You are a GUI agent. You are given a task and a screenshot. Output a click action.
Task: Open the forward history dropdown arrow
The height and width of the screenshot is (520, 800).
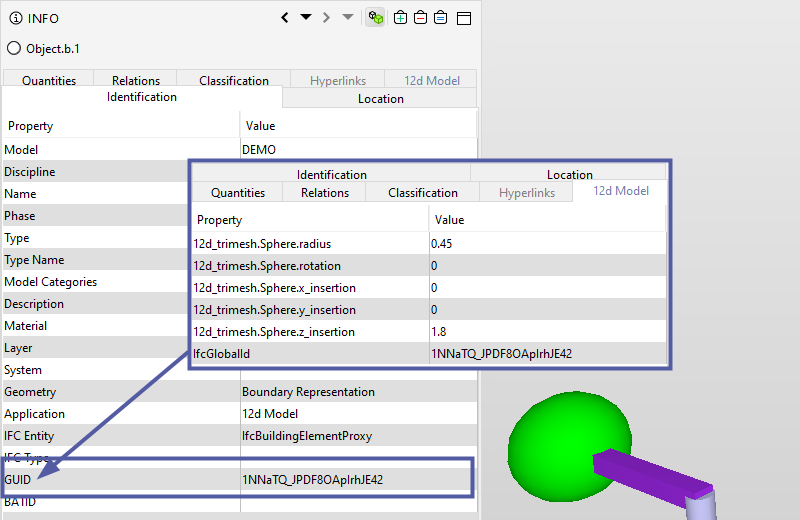pyautogui.click(x=347, y=17)
